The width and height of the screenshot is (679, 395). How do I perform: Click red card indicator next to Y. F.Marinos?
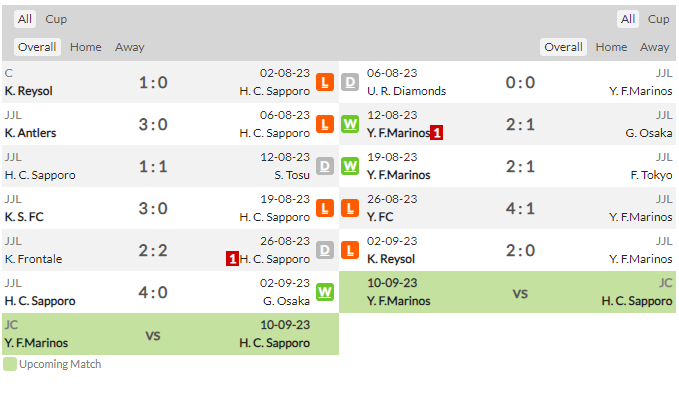[436, 133]
